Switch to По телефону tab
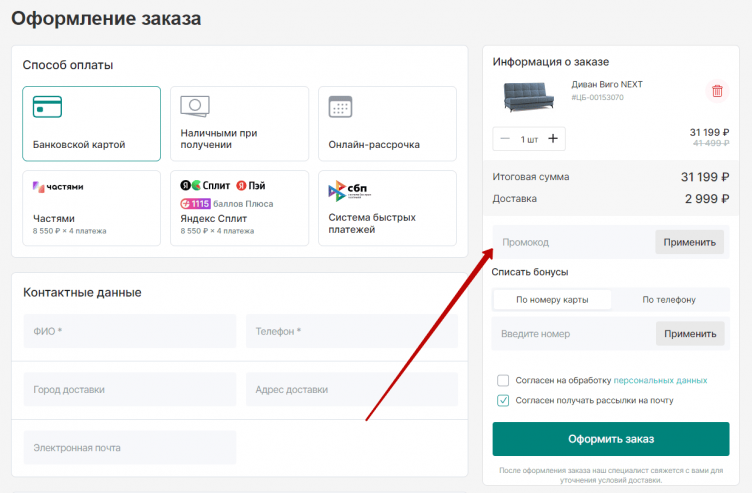752x493 pixels. click(669, 300)
